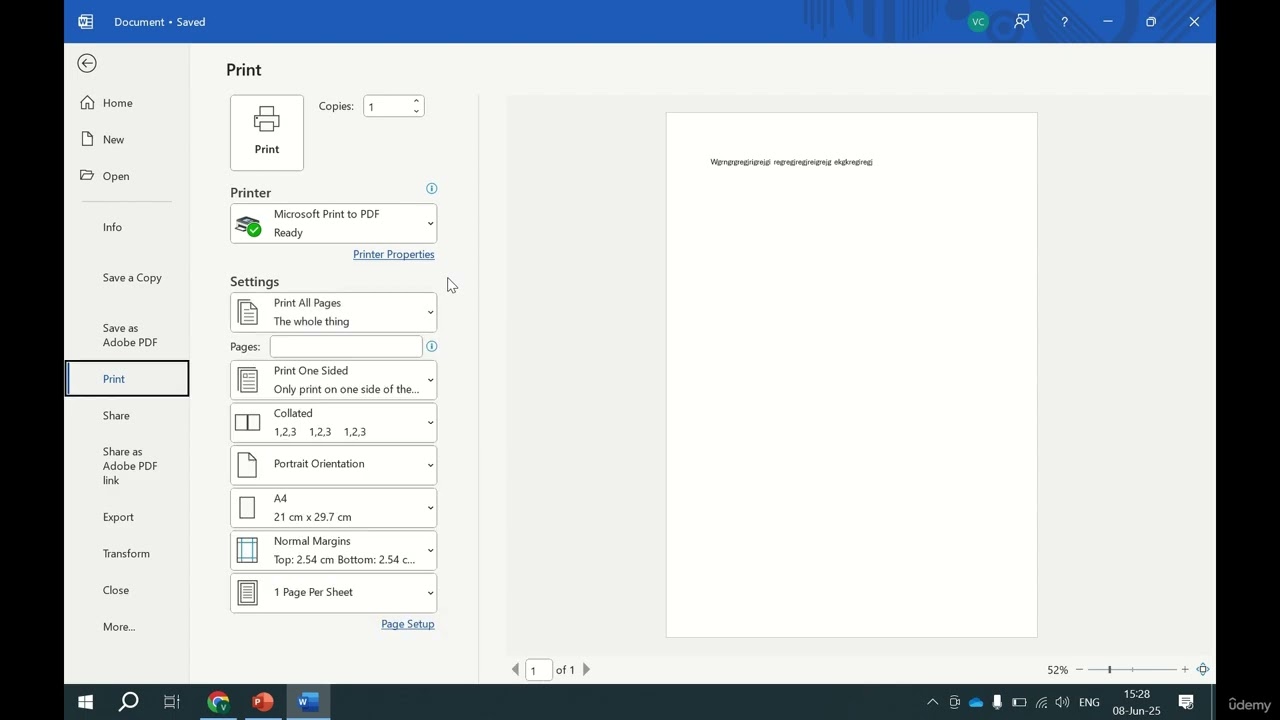The image size is (1280, 720).
Task: Open the taskbar clock showing 15:28
Action: [x=1136, y=702]
